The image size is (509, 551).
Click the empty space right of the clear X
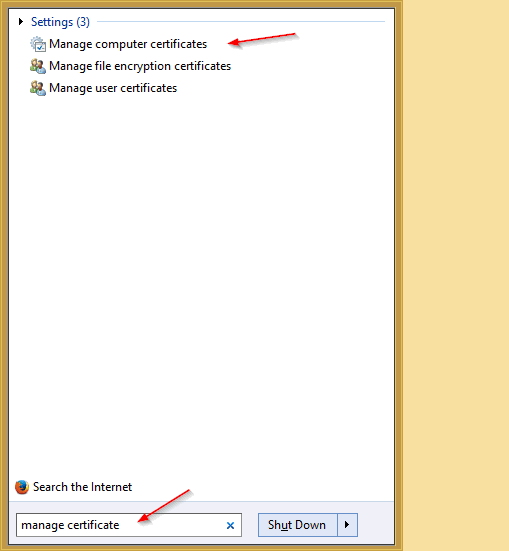tap(250, 525)
